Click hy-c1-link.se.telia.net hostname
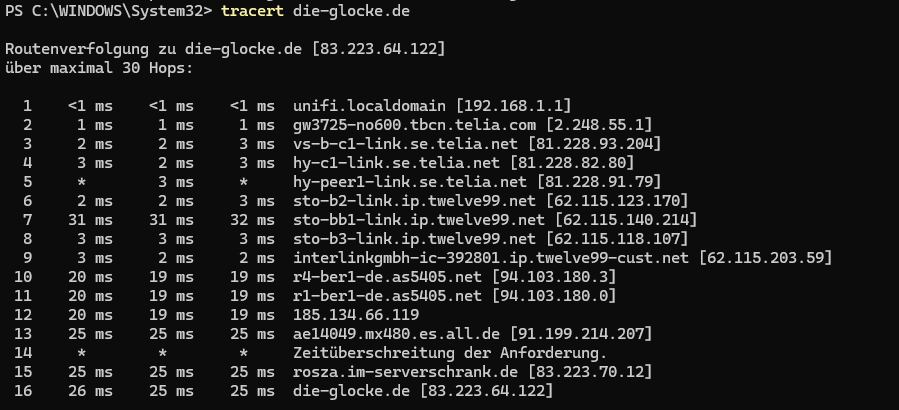Screen dimensions: 899x410 (x=396, y=163)
